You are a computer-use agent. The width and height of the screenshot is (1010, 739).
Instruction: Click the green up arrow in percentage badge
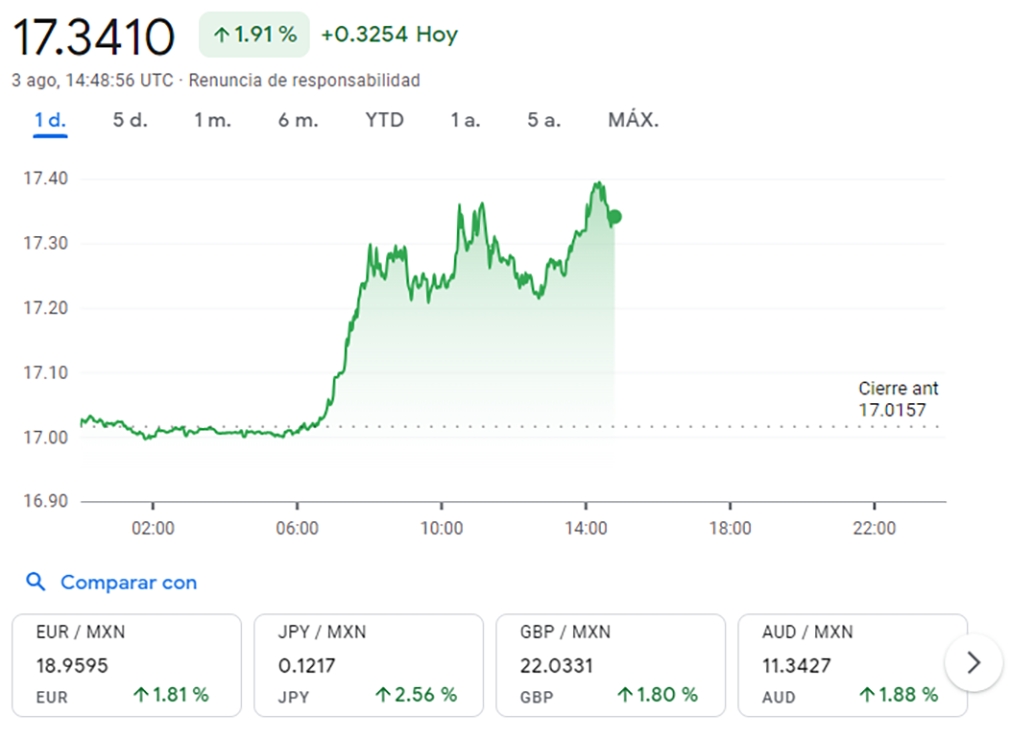[222, 35]
